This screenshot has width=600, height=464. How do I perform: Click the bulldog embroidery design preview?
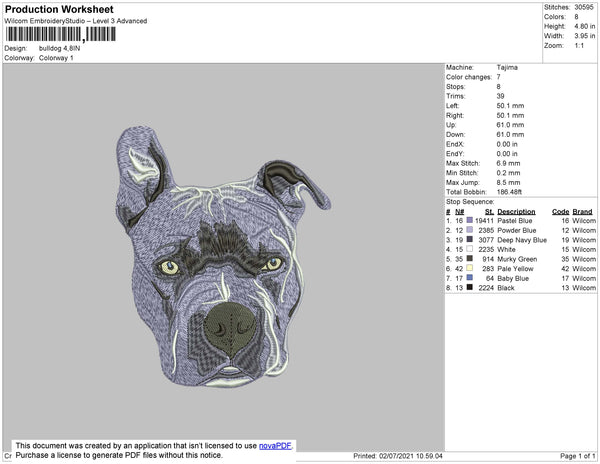point(223,256)
